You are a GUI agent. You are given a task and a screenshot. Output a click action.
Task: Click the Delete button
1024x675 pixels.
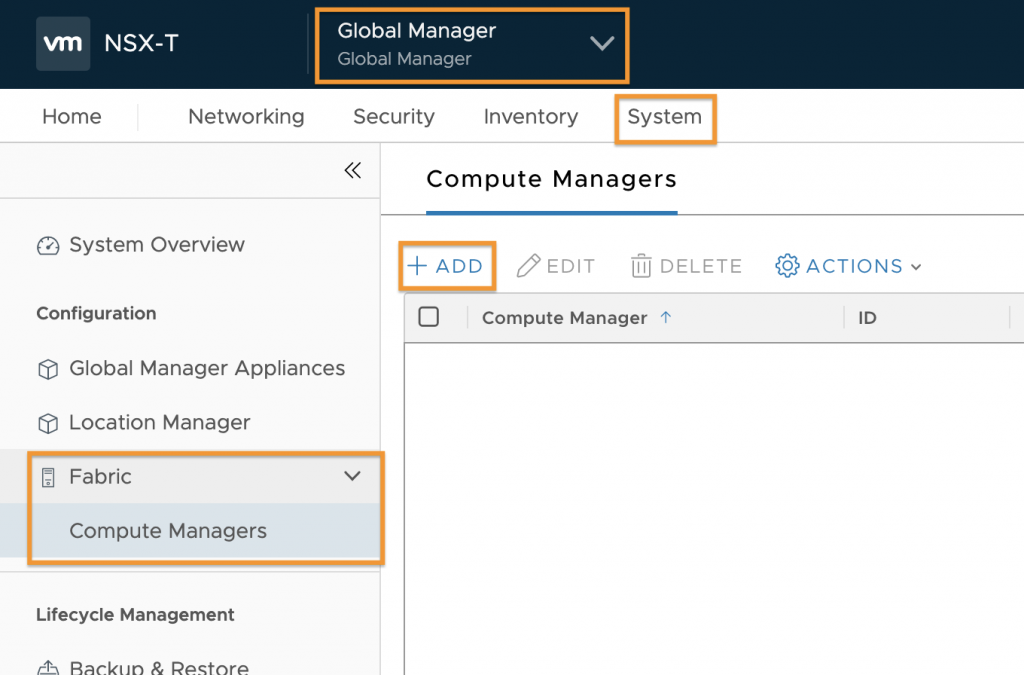[686, 266]
